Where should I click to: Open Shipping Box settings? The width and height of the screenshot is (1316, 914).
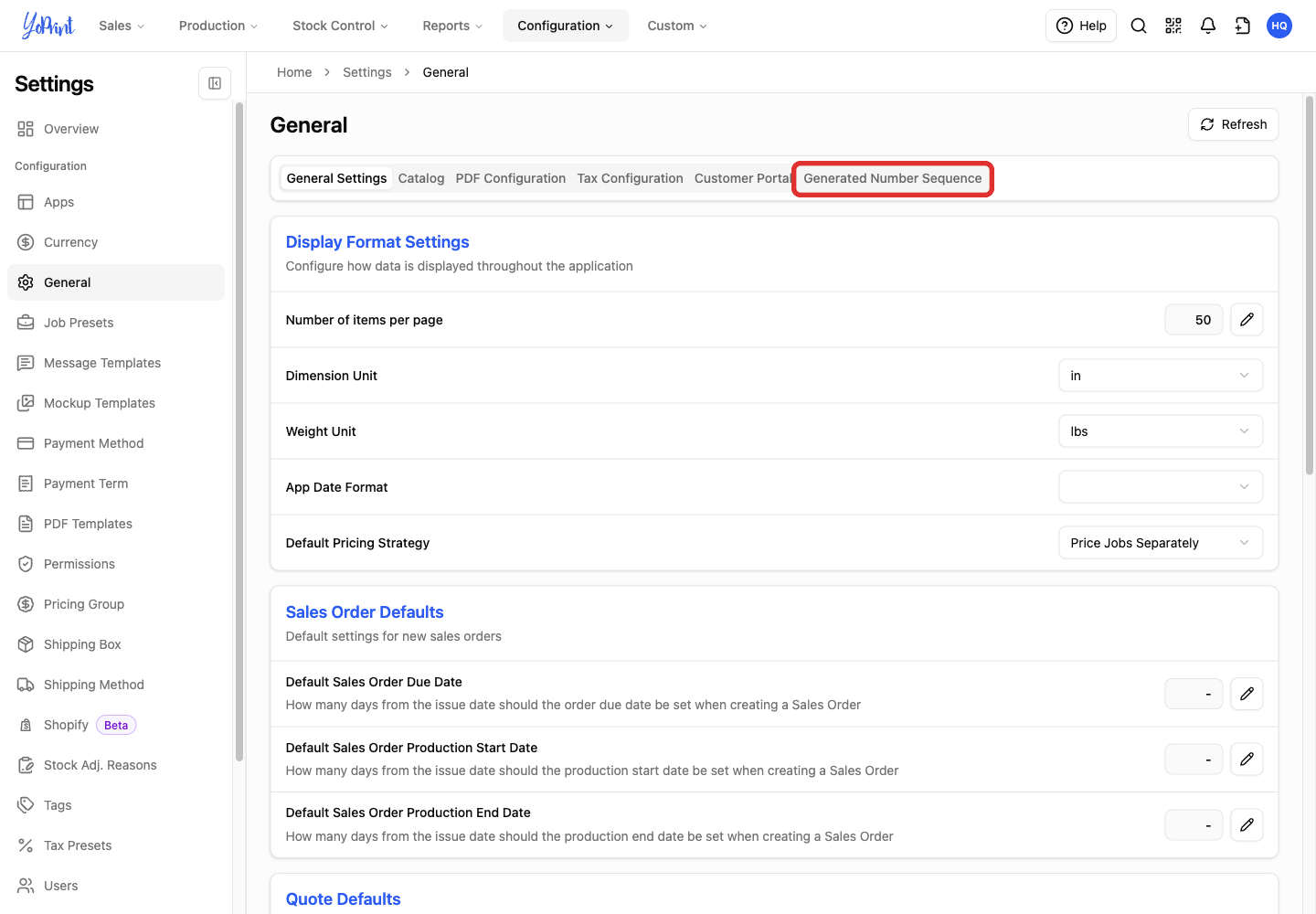pos(116,644)
